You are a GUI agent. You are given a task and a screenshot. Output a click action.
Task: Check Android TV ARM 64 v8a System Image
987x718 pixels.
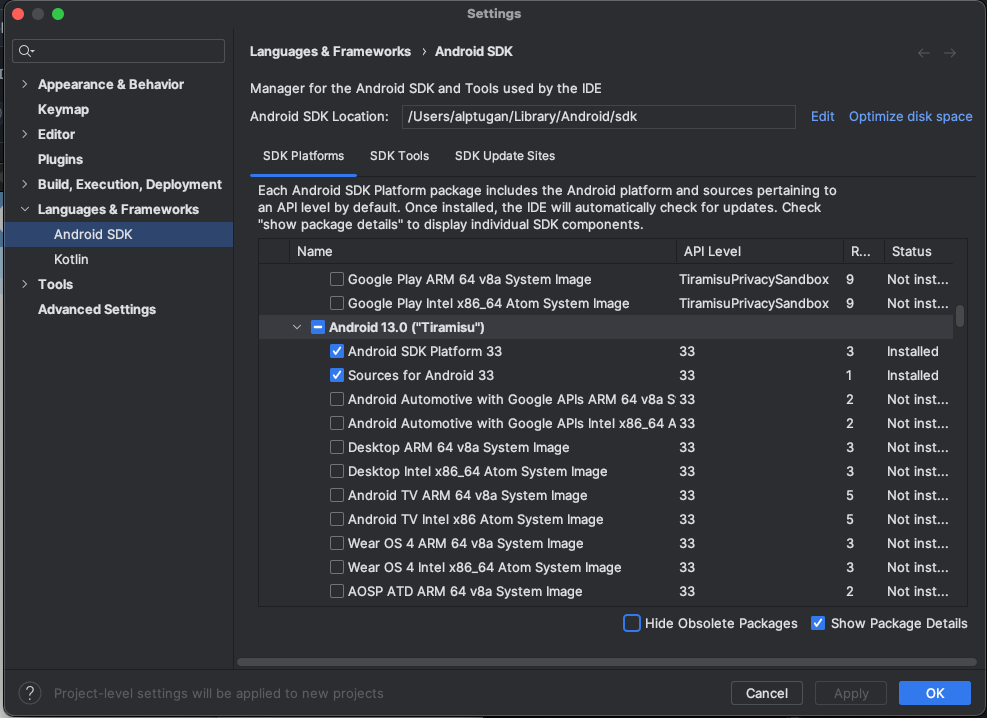(x=337, y=495)
